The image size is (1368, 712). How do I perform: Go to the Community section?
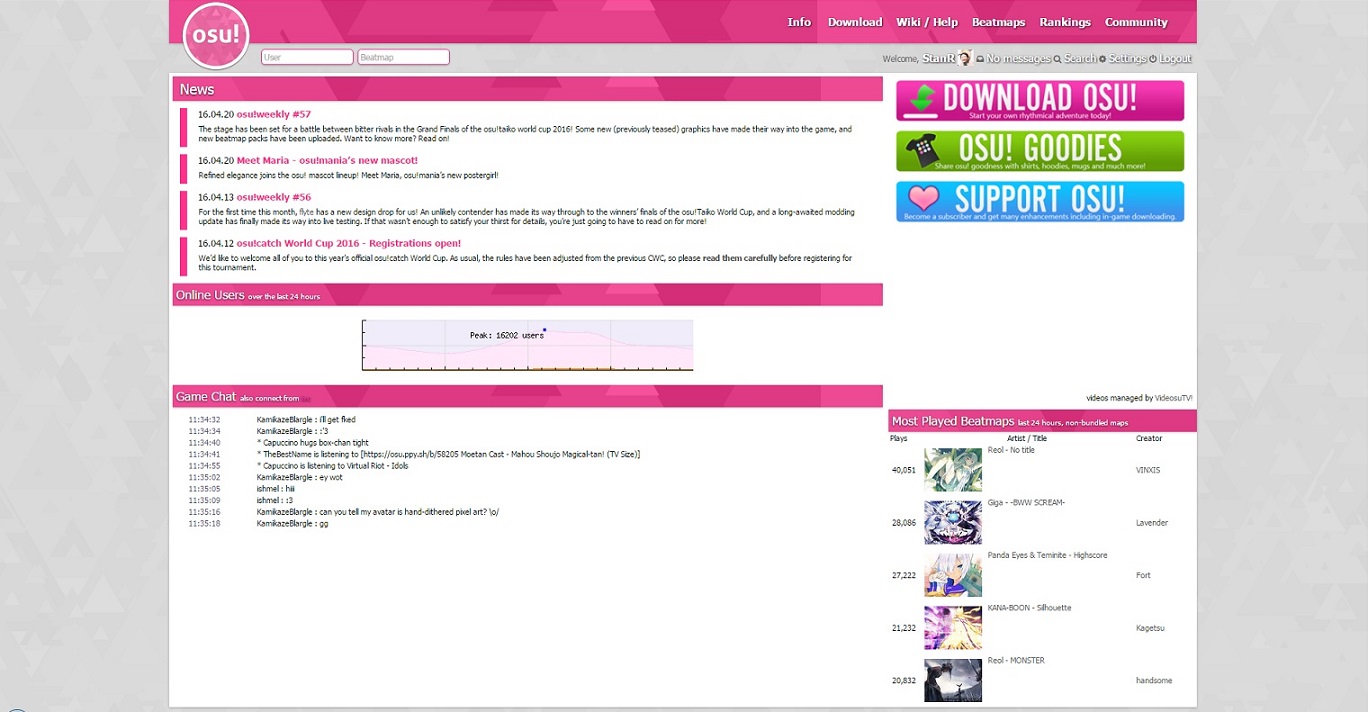pyautogui.click(x=1135, y=21)
